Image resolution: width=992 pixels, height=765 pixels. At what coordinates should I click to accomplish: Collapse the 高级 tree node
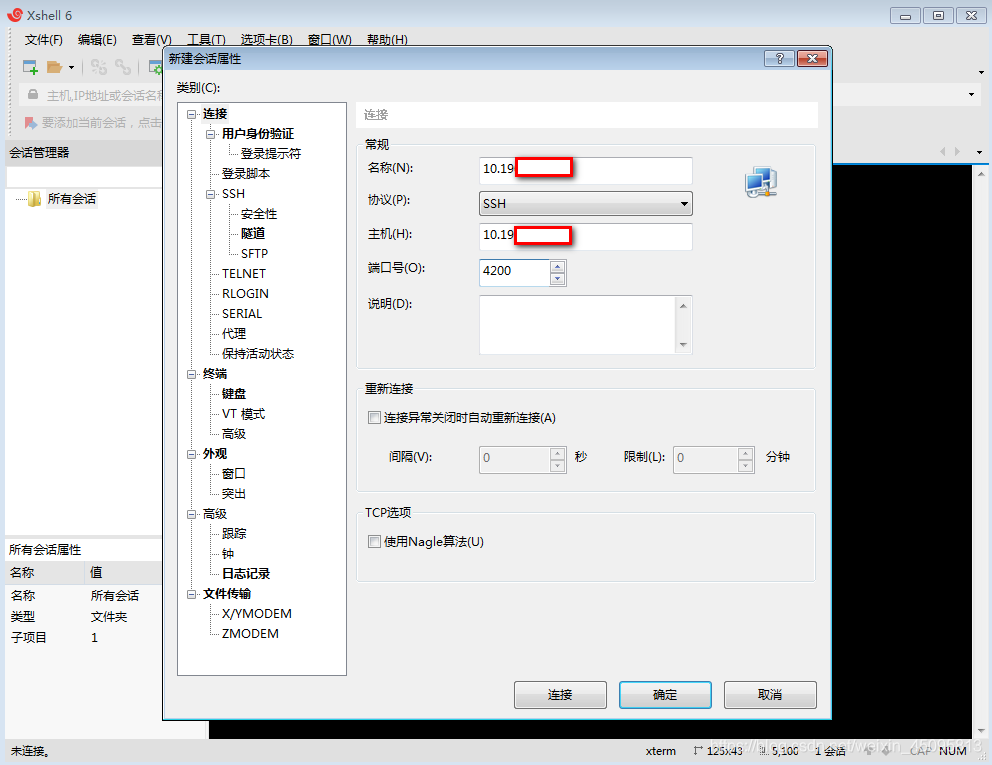192,514
